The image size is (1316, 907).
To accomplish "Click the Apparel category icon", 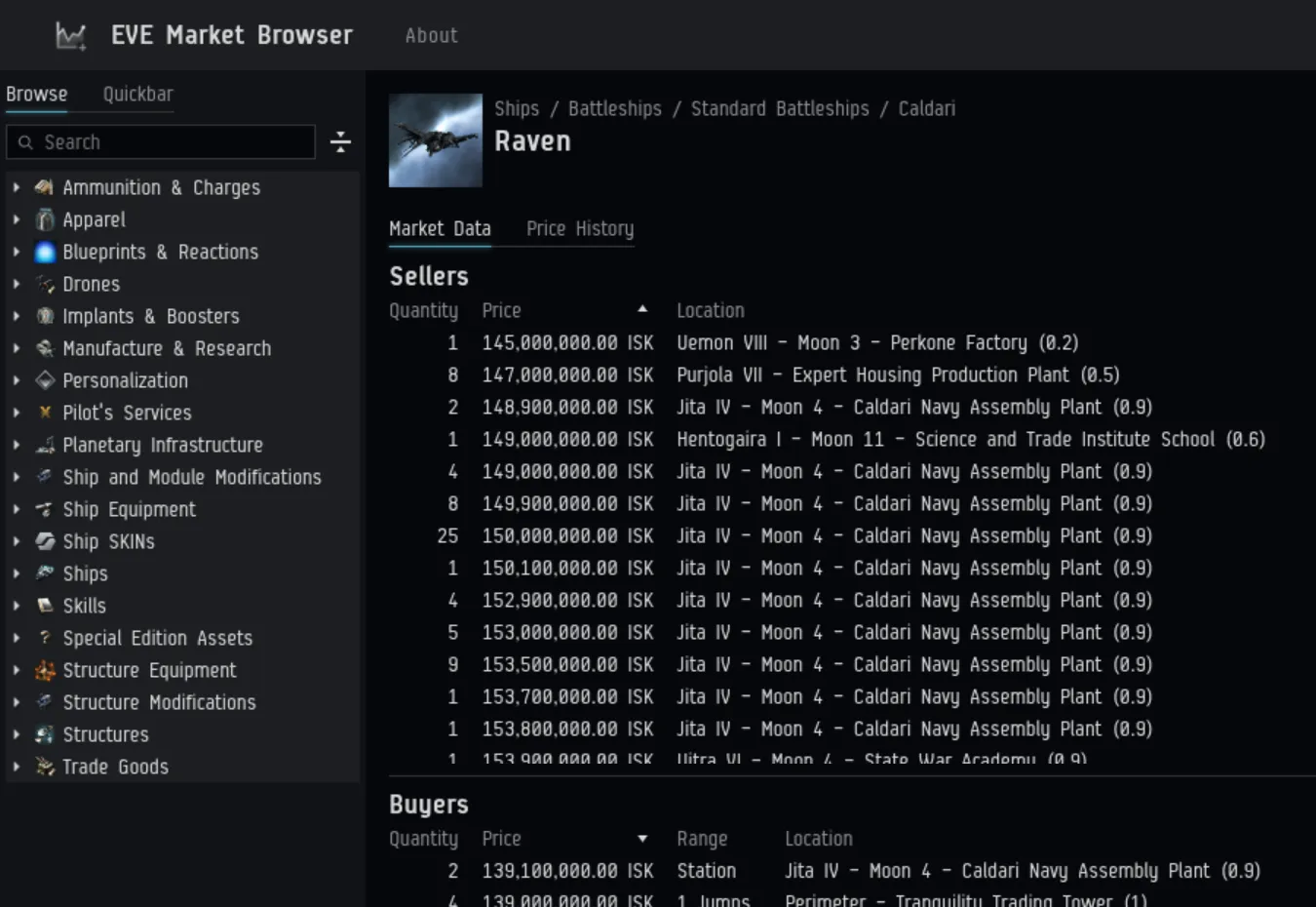I will pyautogui.click(x=44, y=219).
